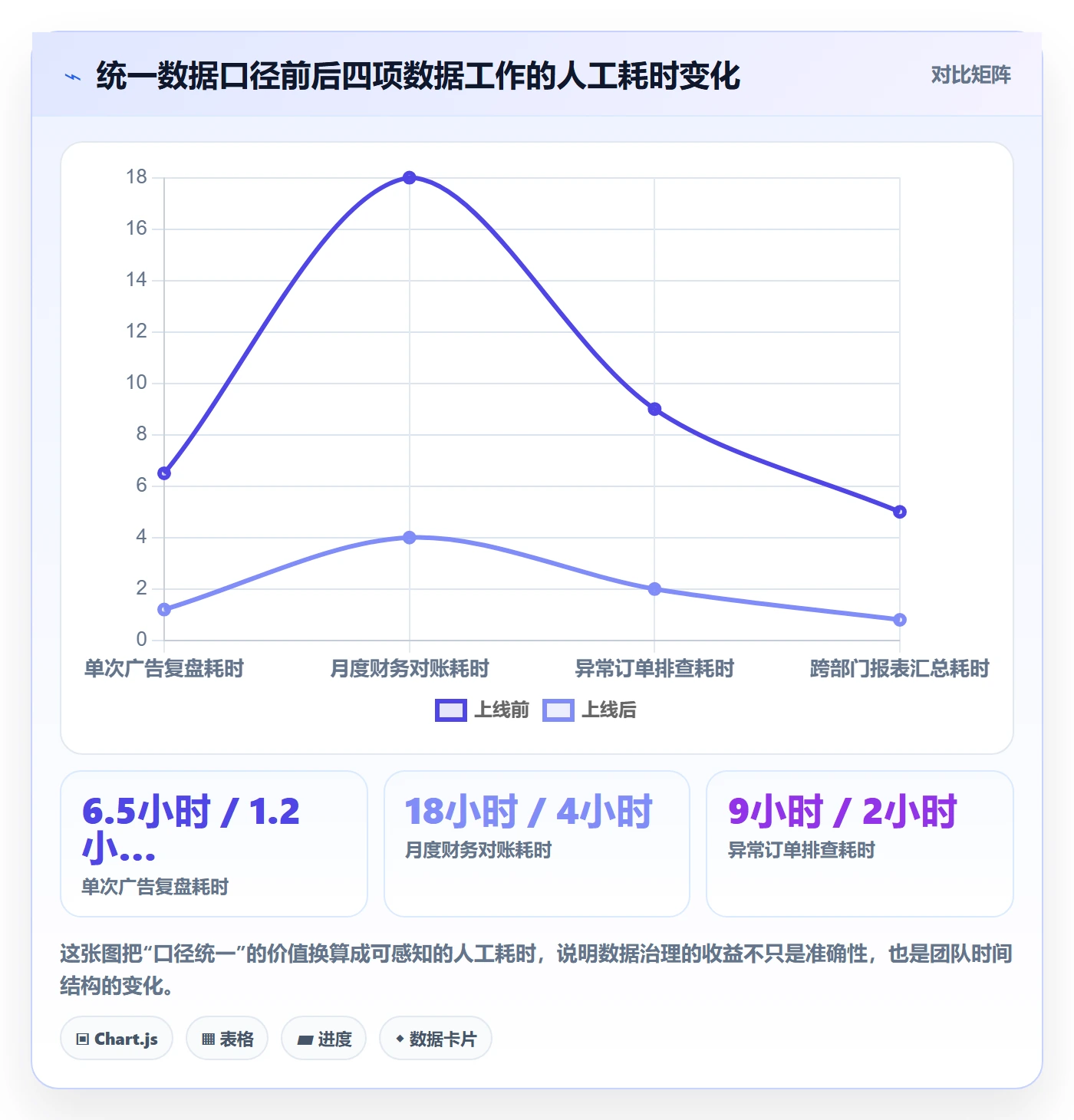
Task: Click the 月度财务对账耗时 caption in data card
Action: (479, 850)
